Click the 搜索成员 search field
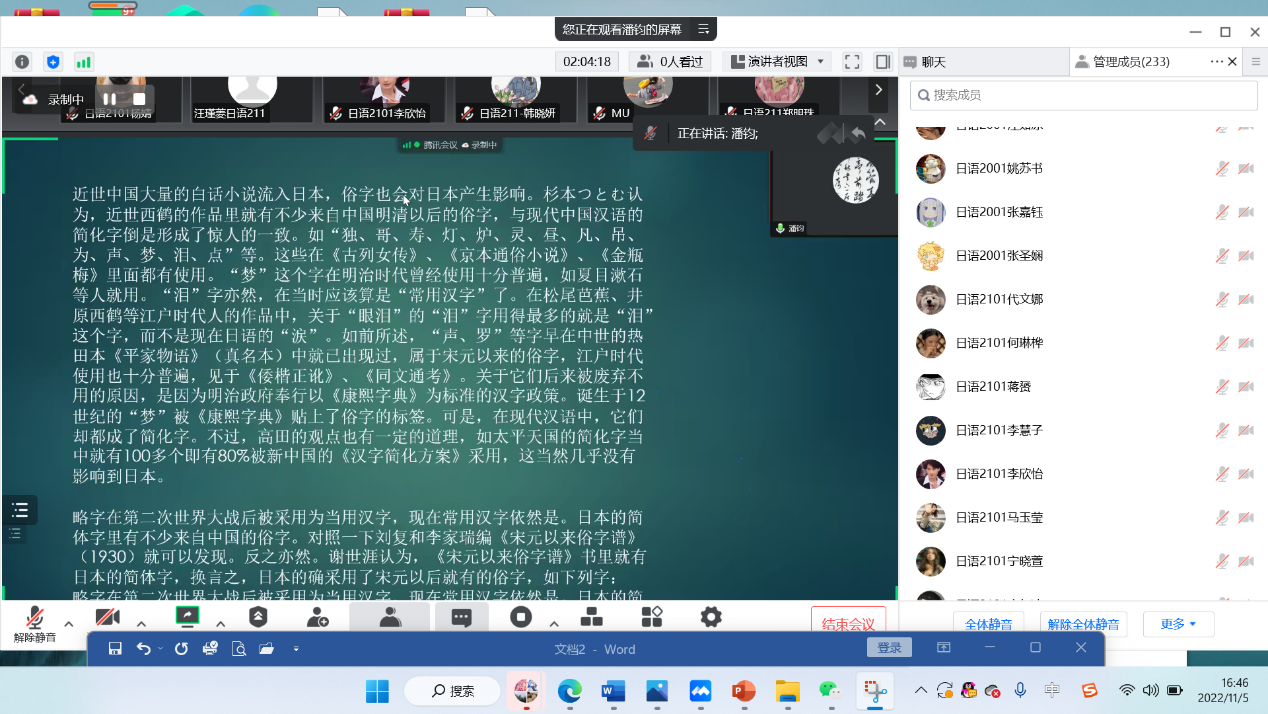1268x714 pixels. (x=1083, y=95)
